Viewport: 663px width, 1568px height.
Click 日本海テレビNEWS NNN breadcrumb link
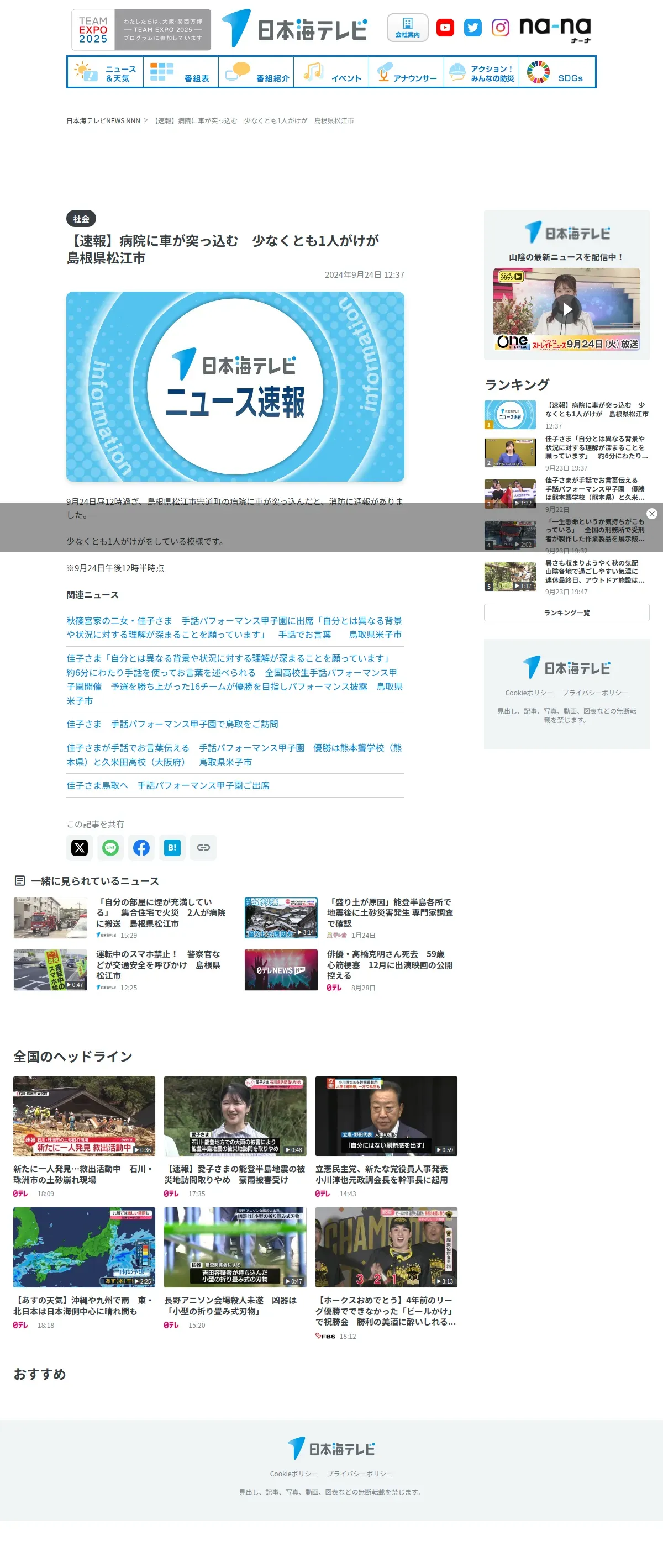(x=103, y=120)
